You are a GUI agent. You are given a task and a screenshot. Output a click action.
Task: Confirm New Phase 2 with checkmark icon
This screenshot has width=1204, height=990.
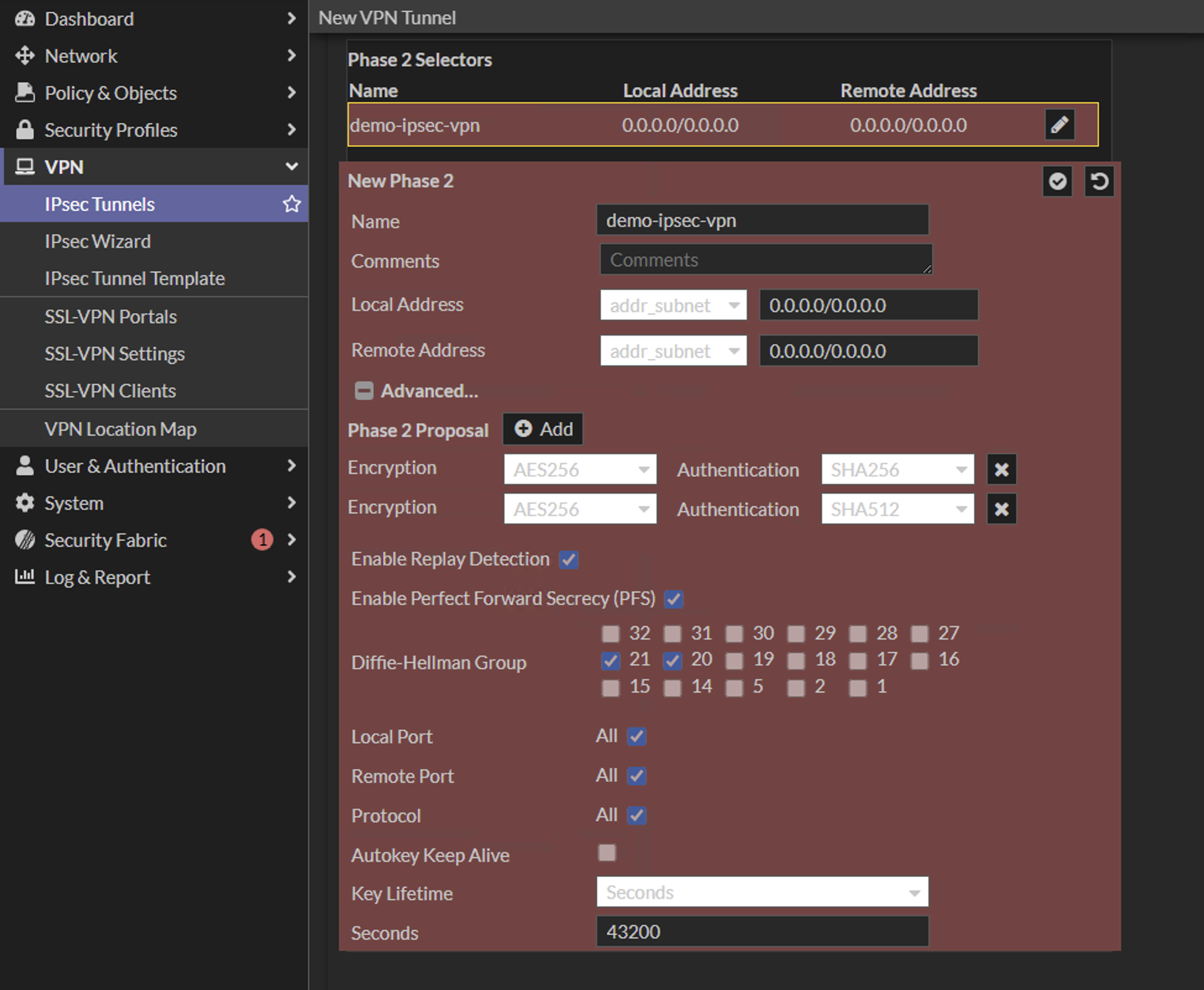point(1058,182)
